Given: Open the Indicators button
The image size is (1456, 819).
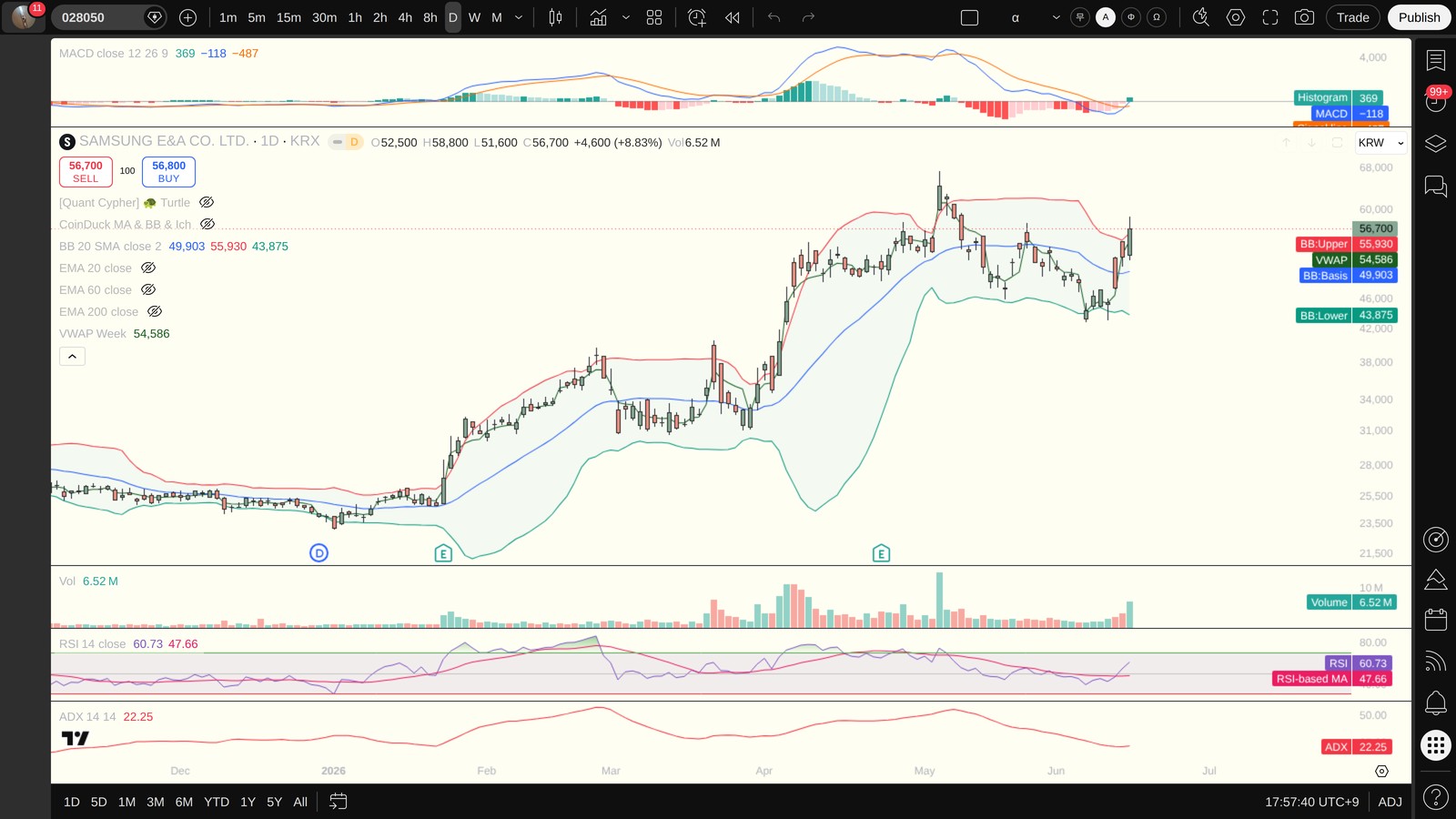Looking at the screenshot, I should (x=598, y=17).
